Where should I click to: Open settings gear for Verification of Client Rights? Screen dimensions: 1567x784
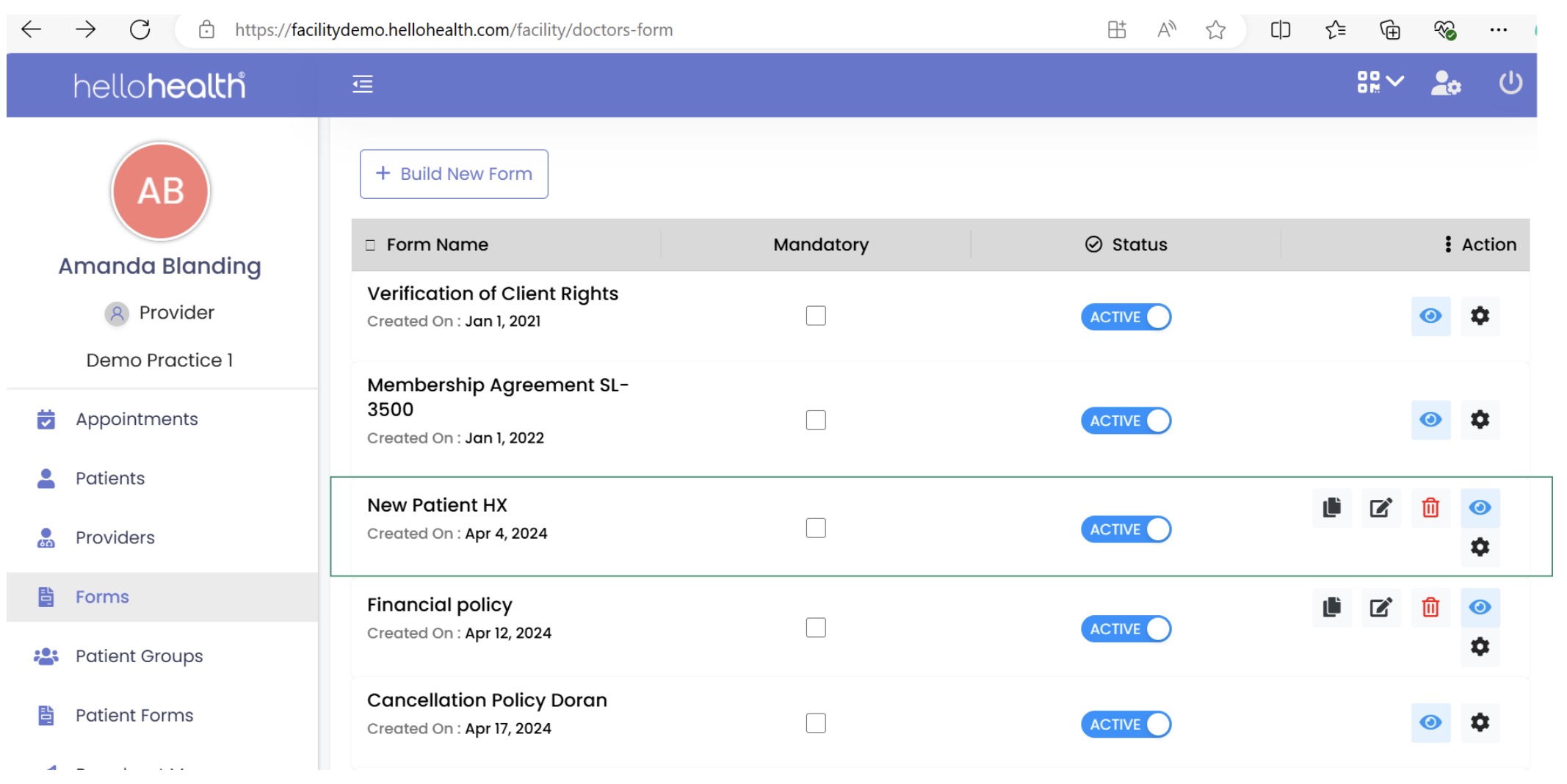click(x=1480, y=316)
